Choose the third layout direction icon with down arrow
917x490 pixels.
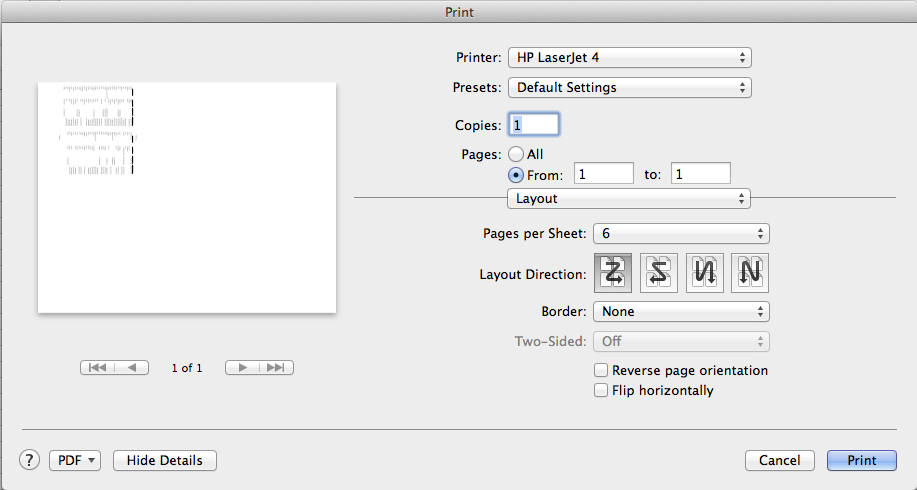[x=706, y=272]
